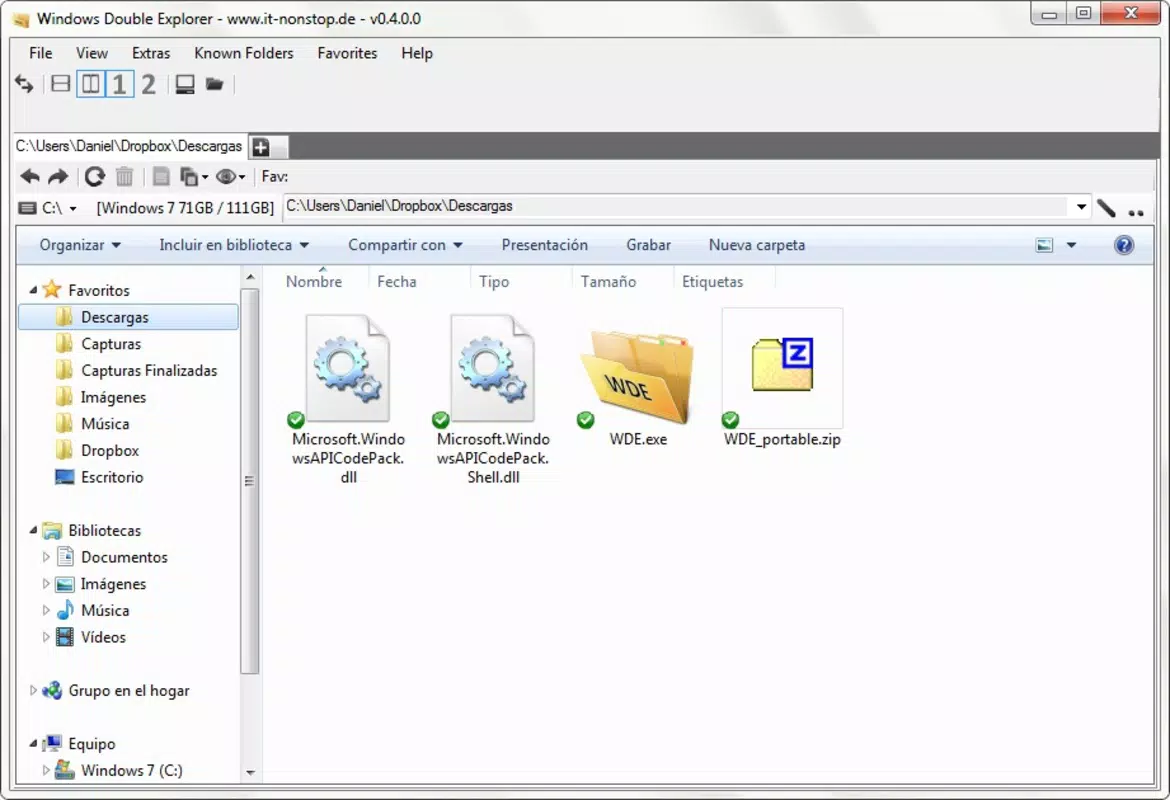Image resolution: width=1170 pixels, height=800 pixels.
Task: Open the view options dropdown arrow
Action: point(1072,245)
